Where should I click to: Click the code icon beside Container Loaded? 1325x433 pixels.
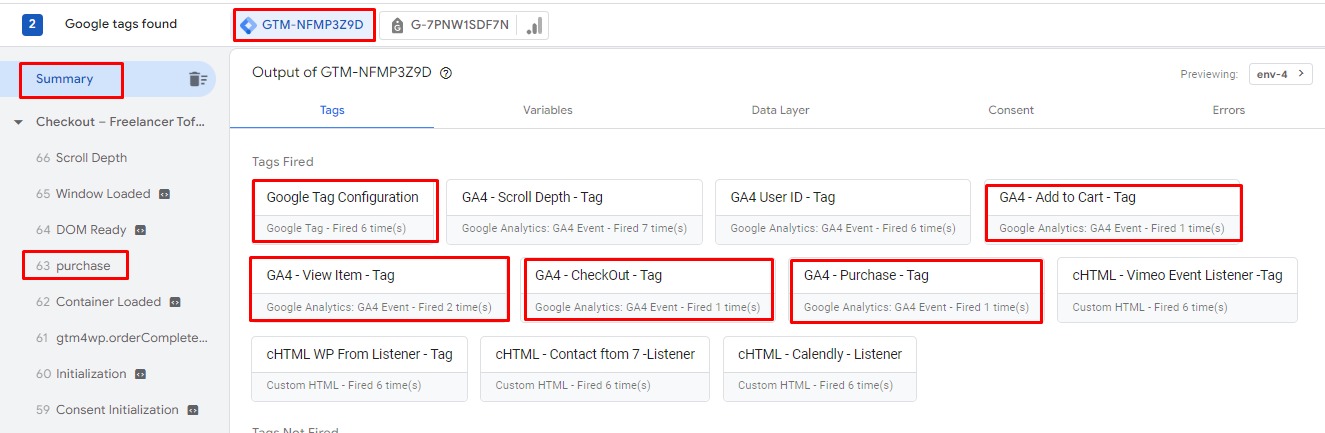point(175,302)
